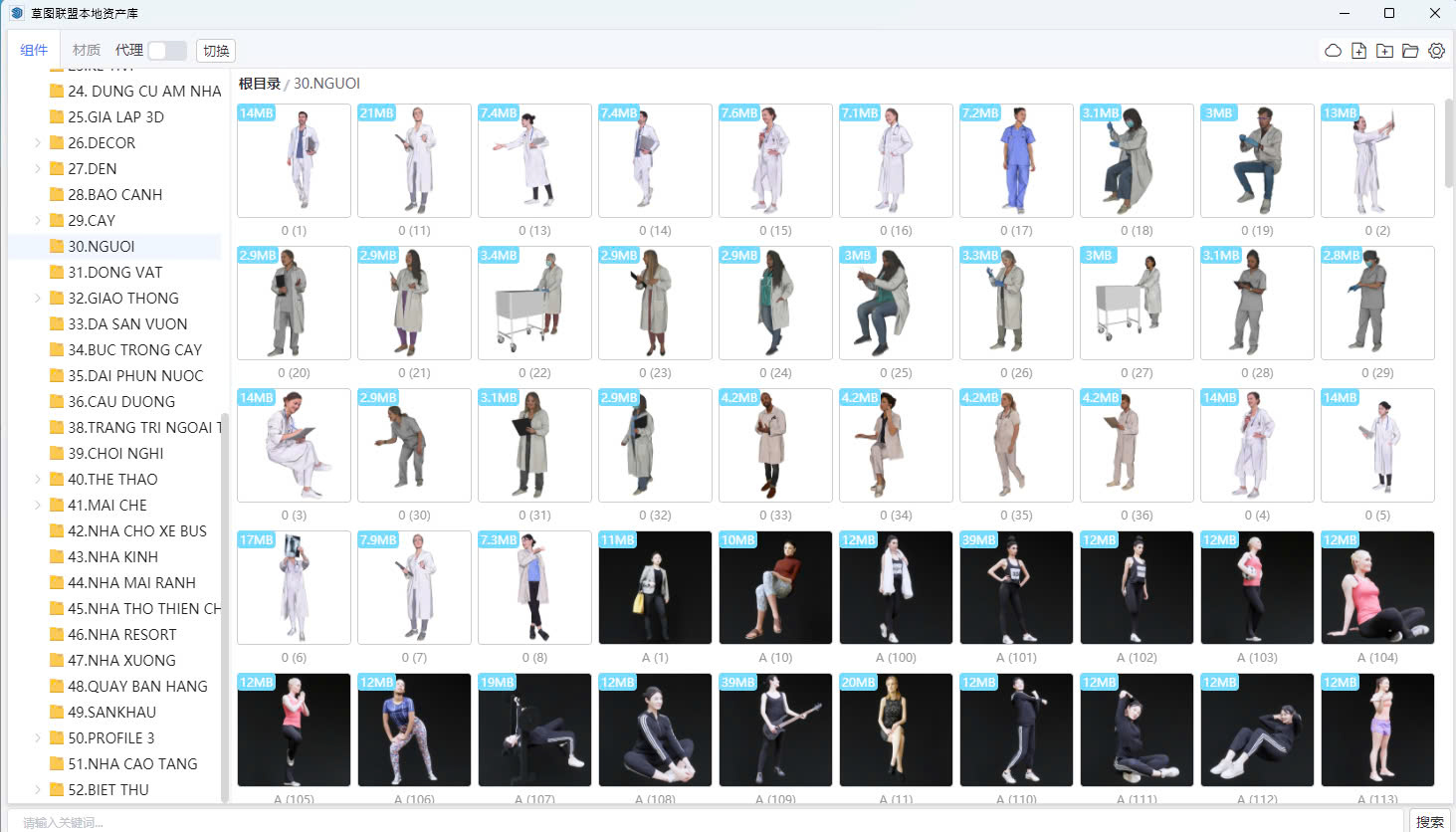The width and height of the screenshot is (1456, 832).
Task: Open settings via the gear icon
Action: pos(1436,51)
